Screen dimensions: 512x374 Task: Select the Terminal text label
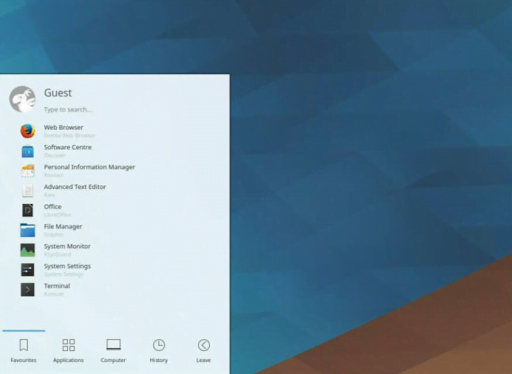[57, 286]
